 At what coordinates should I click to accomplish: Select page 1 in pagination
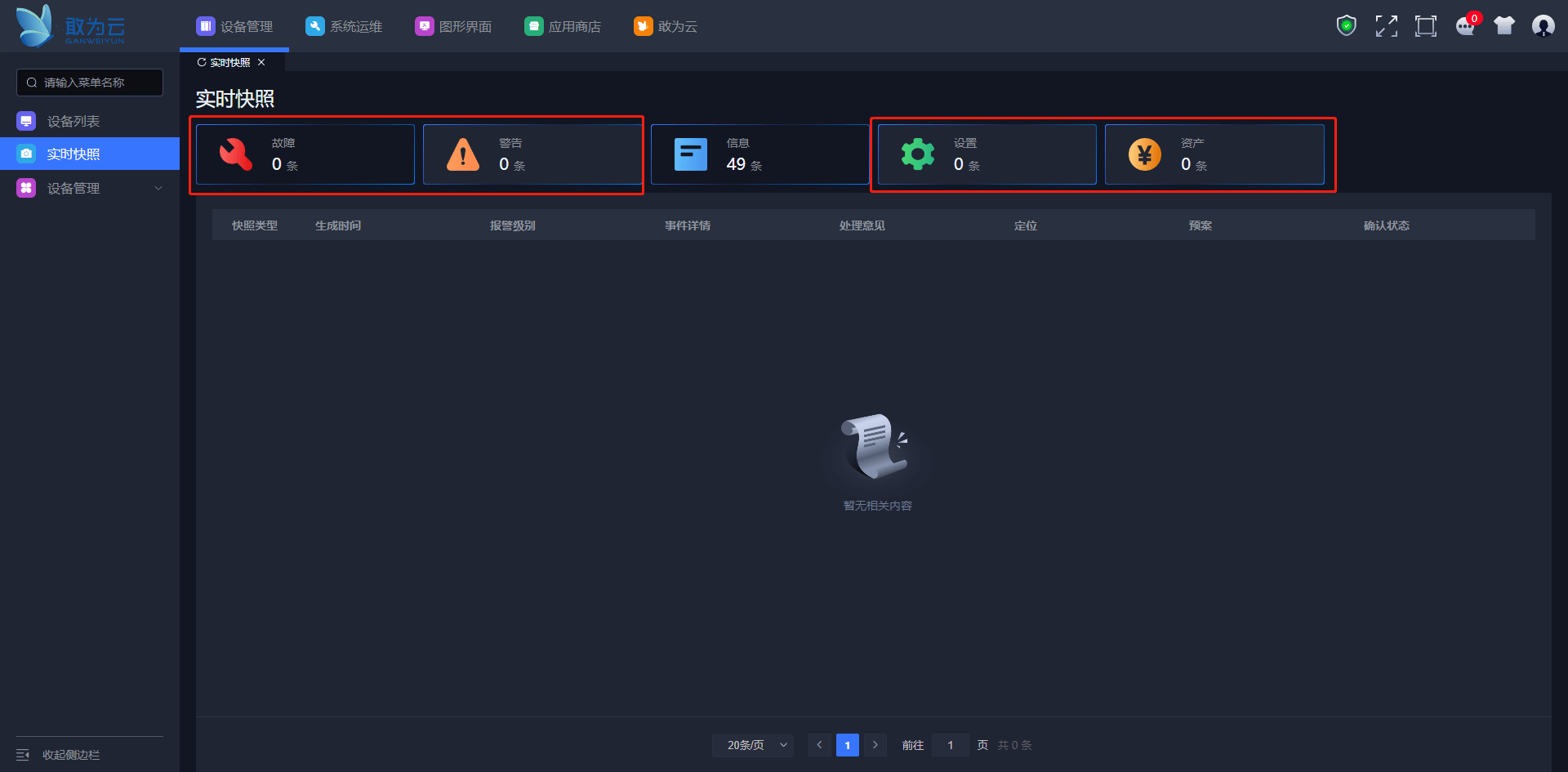tap(848, 745)
